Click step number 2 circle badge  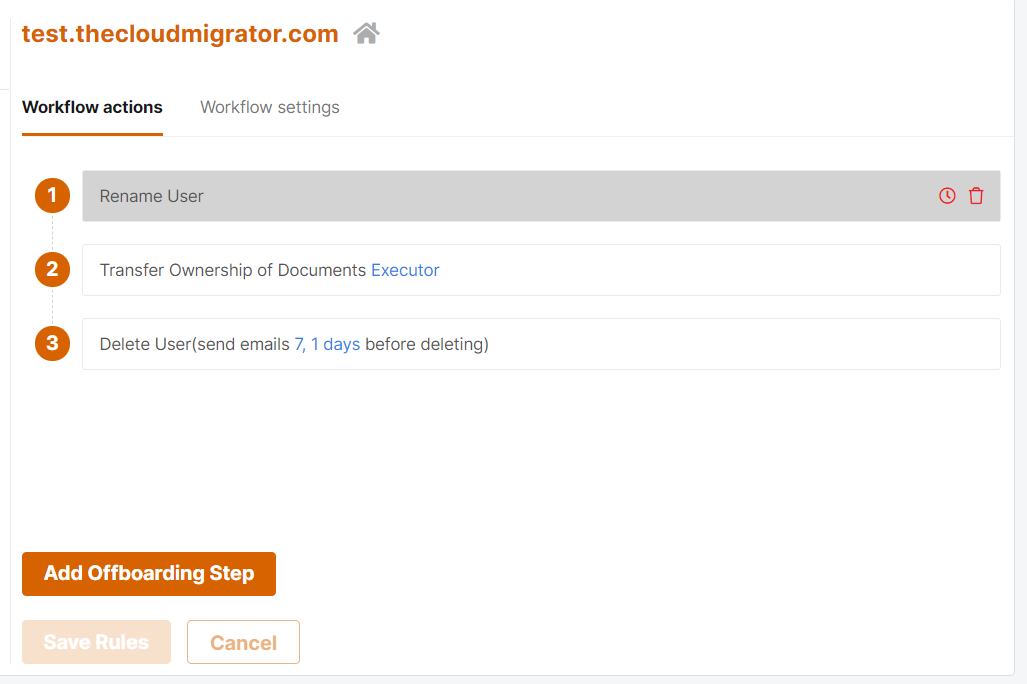tap(52, 269)
